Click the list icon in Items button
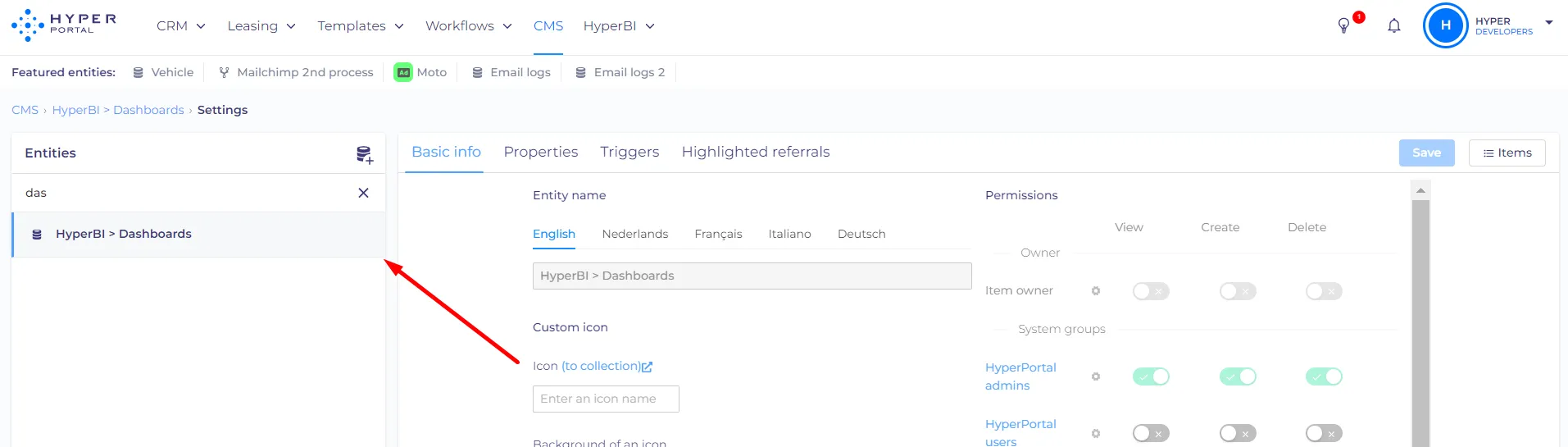This screenshot has height=447, width=1568. pos(1488,153)
